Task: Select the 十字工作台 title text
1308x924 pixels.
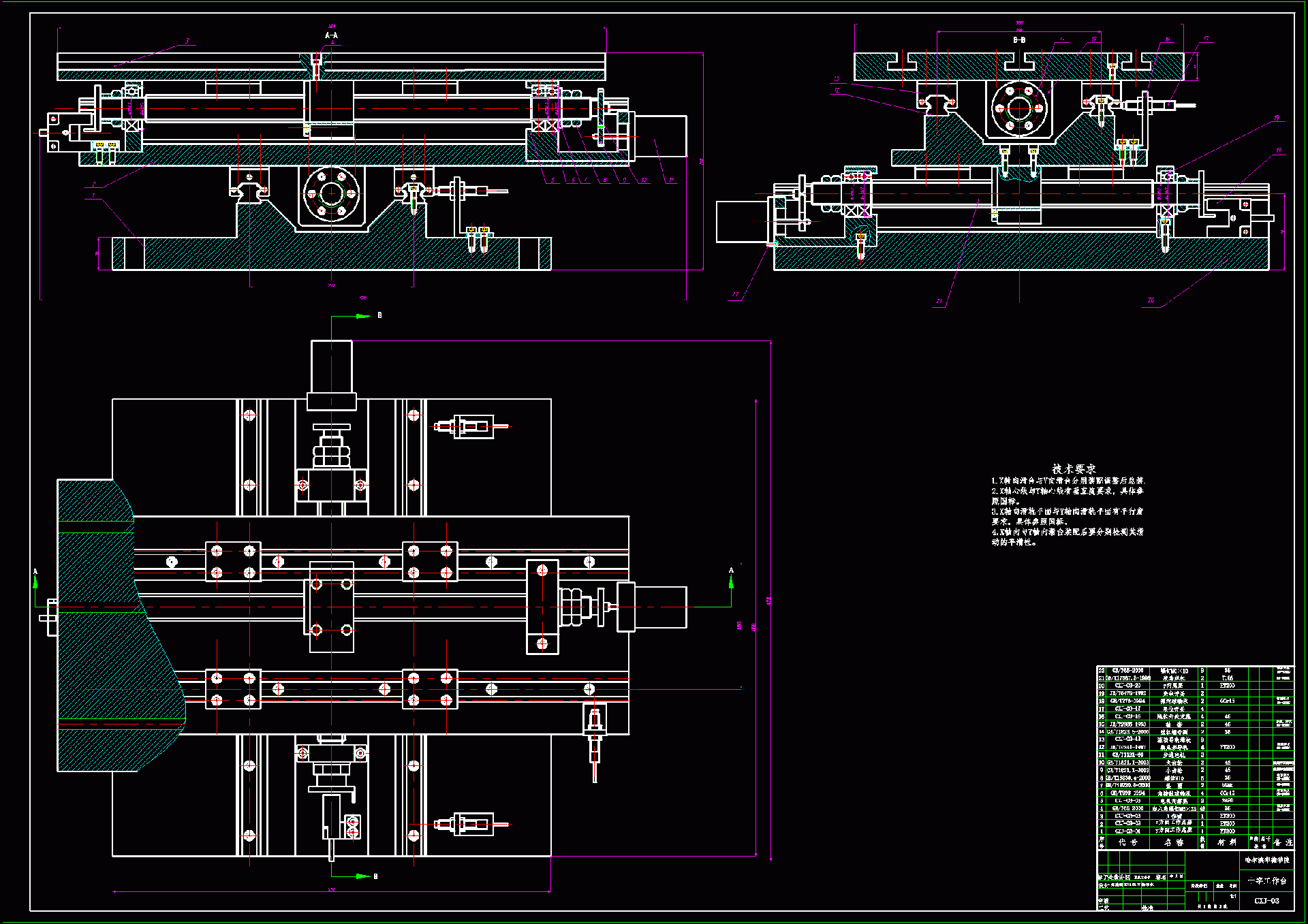Action: click(1266, 880)
